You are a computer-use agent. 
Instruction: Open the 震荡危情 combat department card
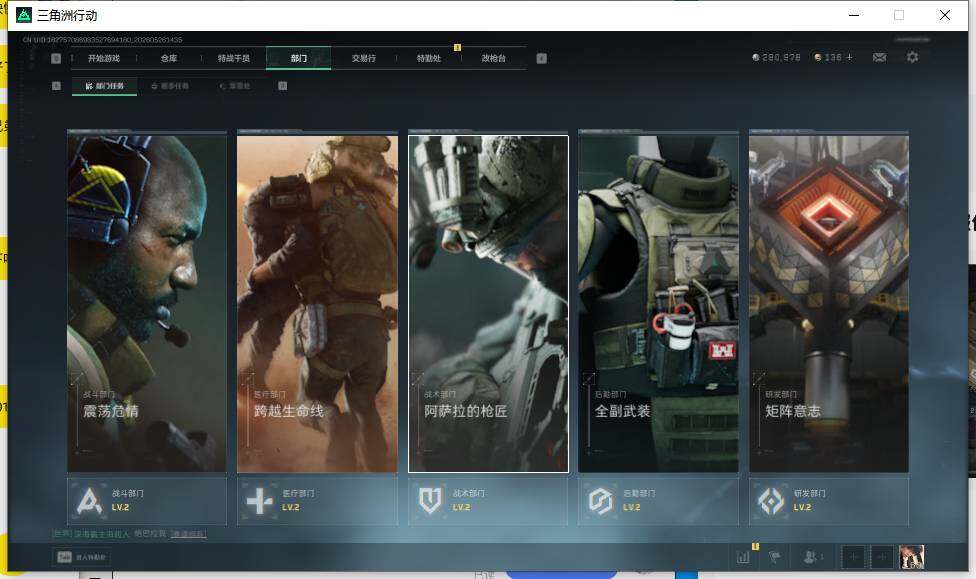tap(147, 304)
